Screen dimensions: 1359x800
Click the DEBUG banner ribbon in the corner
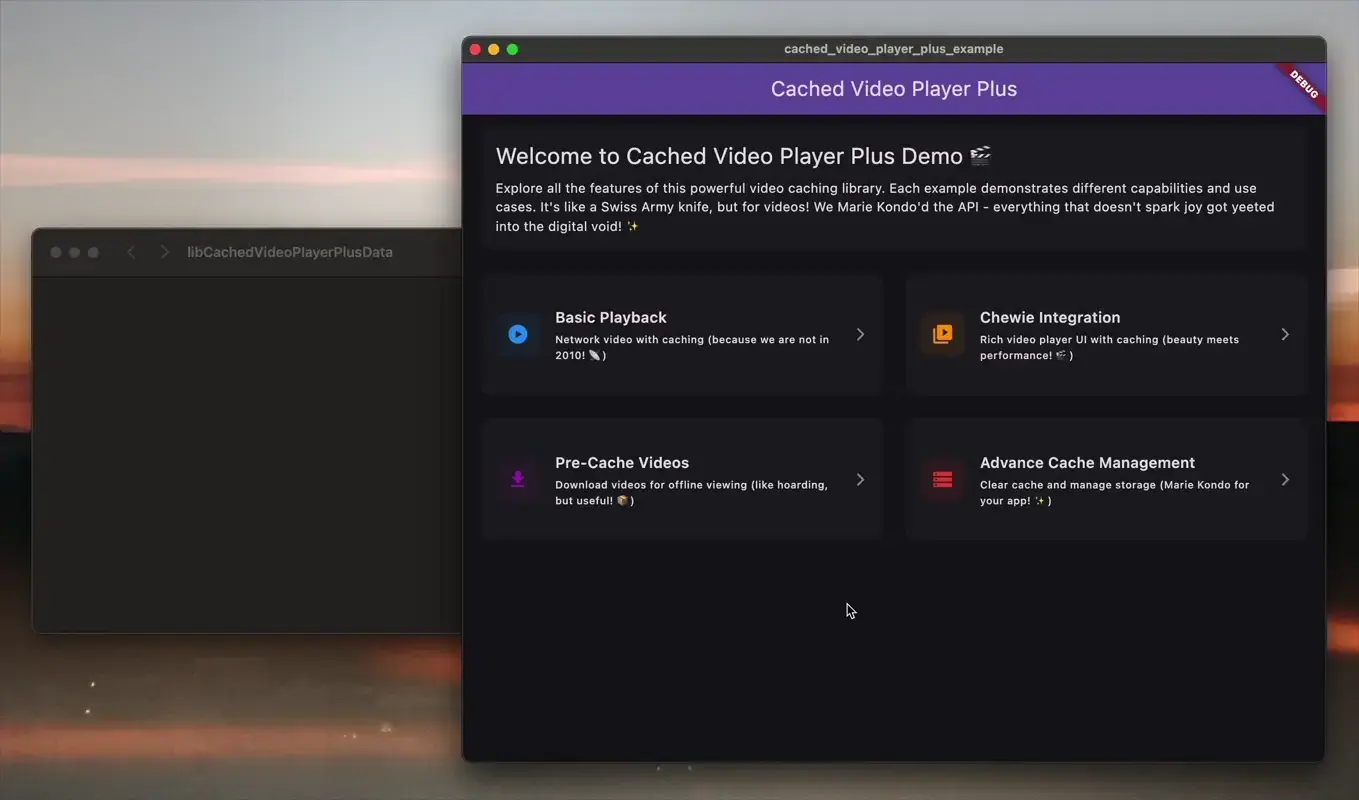click(1303, 84)
